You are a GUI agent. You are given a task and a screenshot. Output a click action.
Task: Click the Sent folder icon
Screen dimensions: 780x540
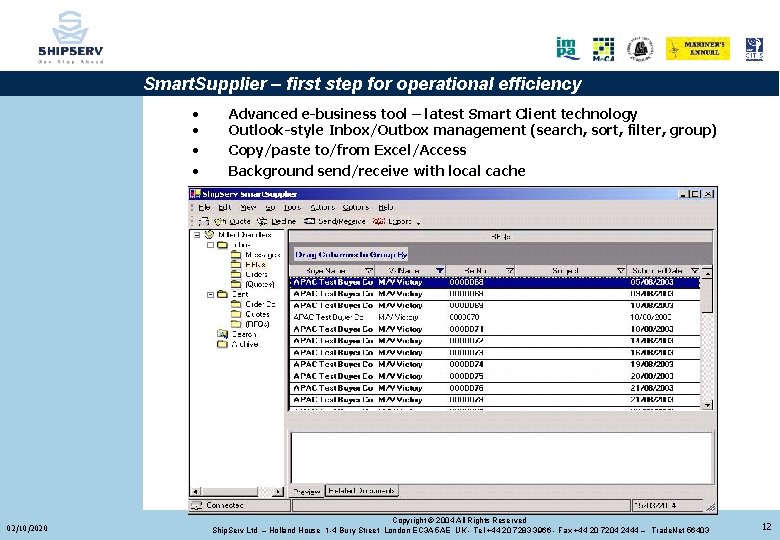222,294
